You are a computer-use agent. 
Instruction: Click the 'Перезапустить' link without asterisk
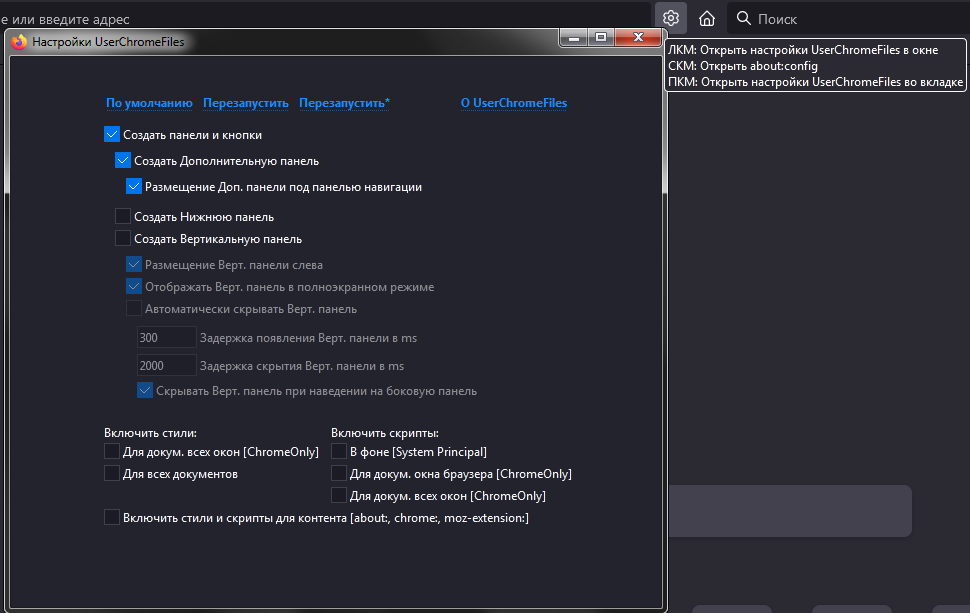point(246,103)
